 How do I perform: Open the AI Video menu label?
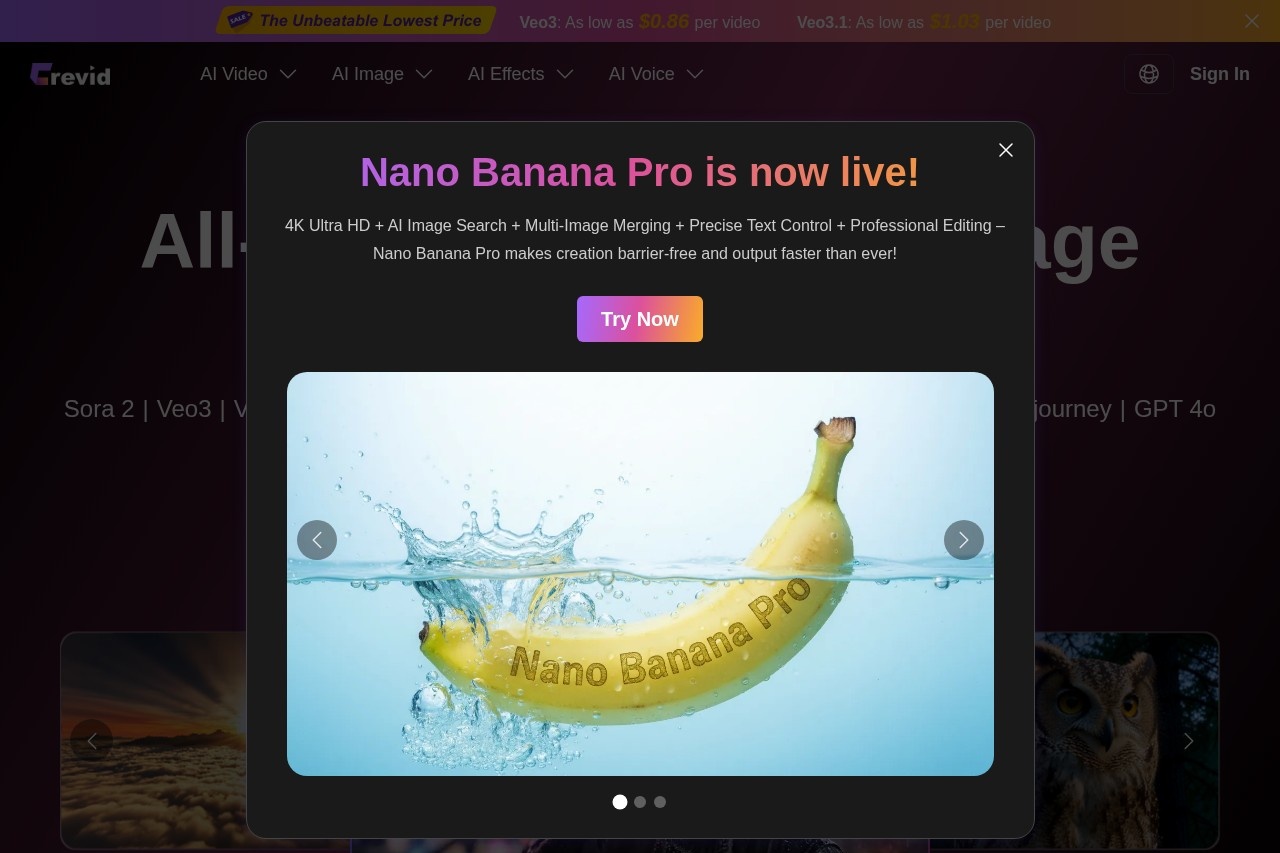point(233,74)
